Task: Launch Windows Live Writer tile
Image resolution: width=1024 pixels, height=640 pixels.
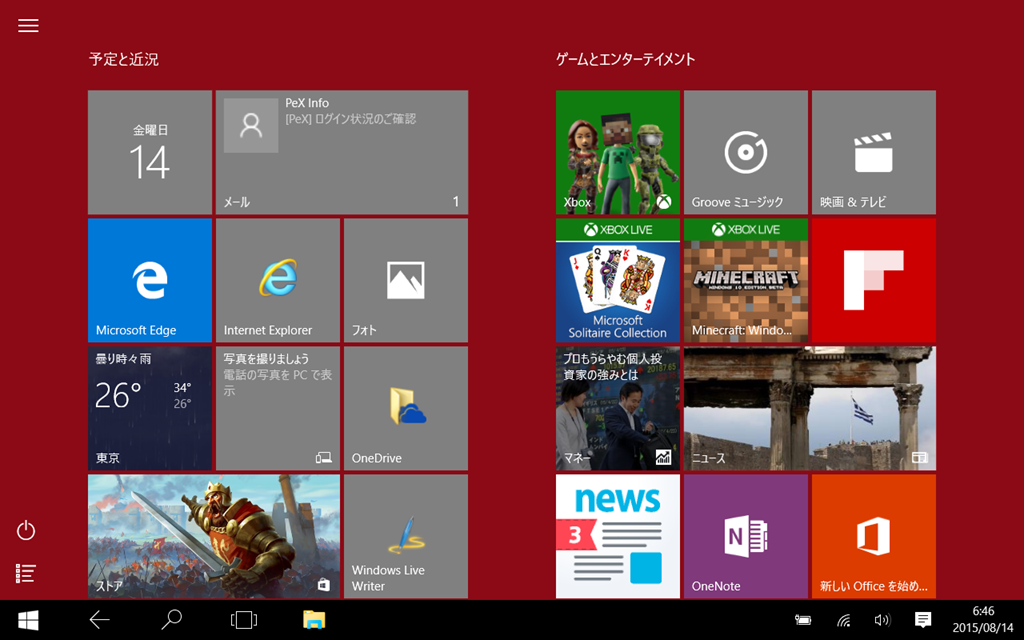Action: [x=406, y=536]
